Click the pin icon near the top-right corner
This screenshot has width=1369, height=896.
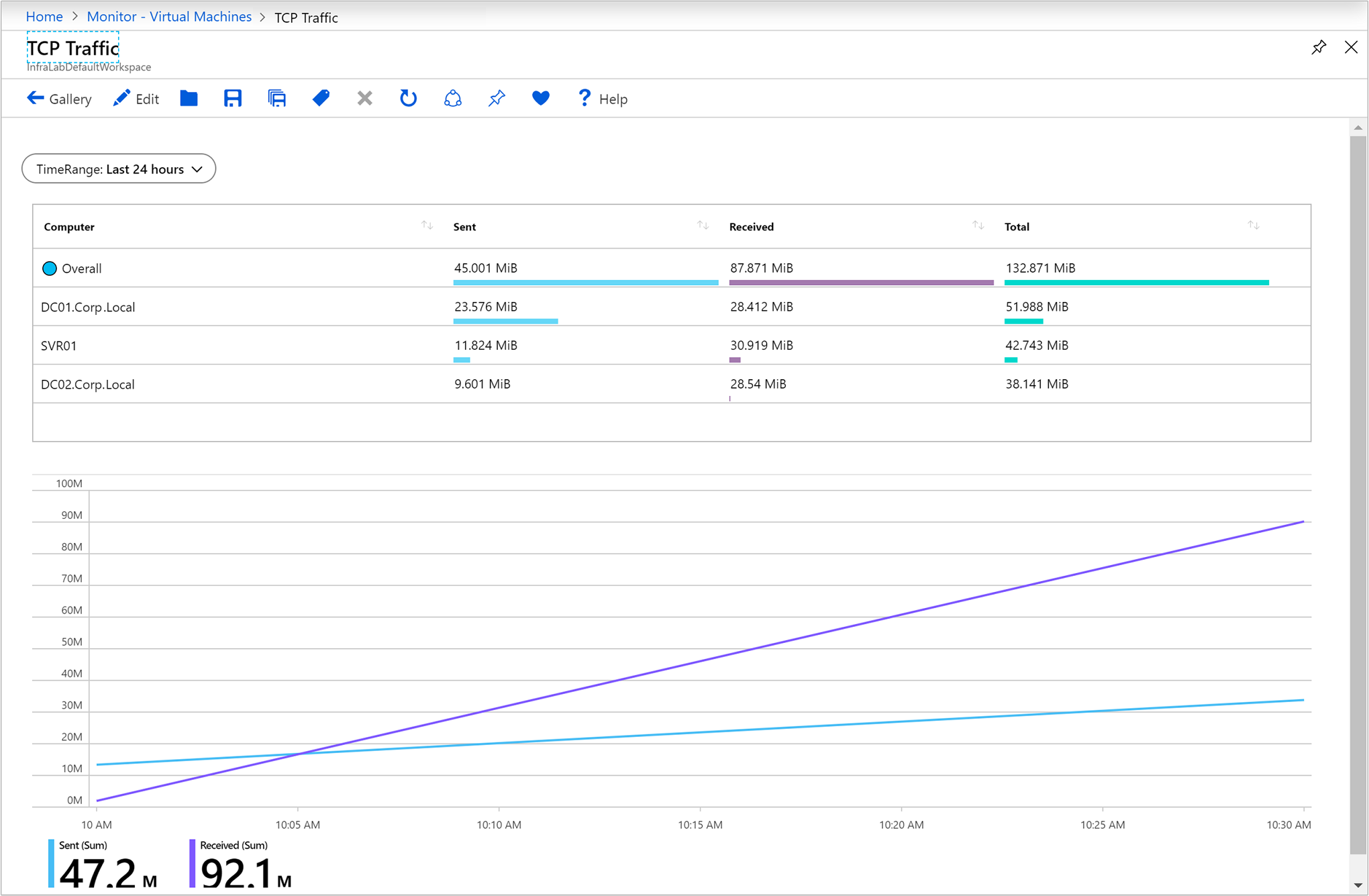[1319, 47]
